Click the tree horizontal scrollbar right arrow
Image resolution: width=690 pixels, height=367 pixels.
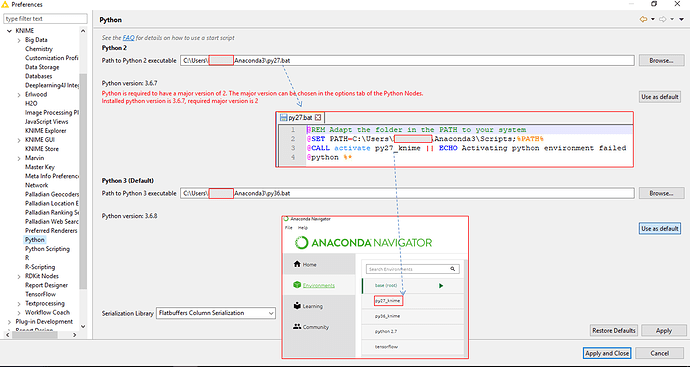coord(74,335)
